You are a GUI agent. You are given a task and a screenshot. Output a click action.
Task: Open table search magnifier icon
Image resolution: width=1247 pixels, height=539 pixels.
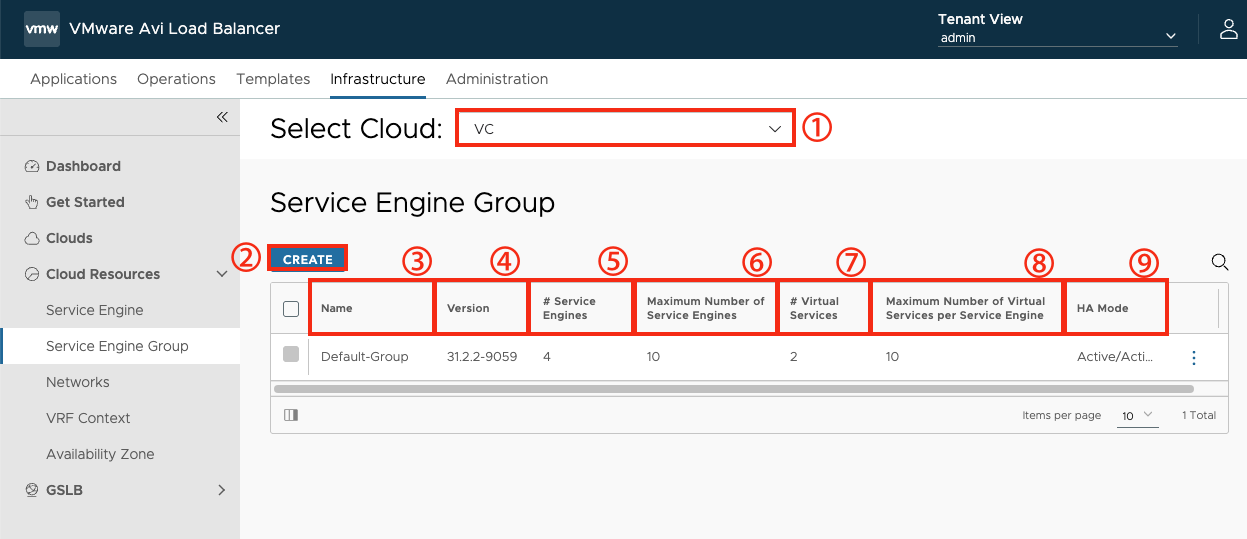pyautogui.click(x=1220, y=262)
